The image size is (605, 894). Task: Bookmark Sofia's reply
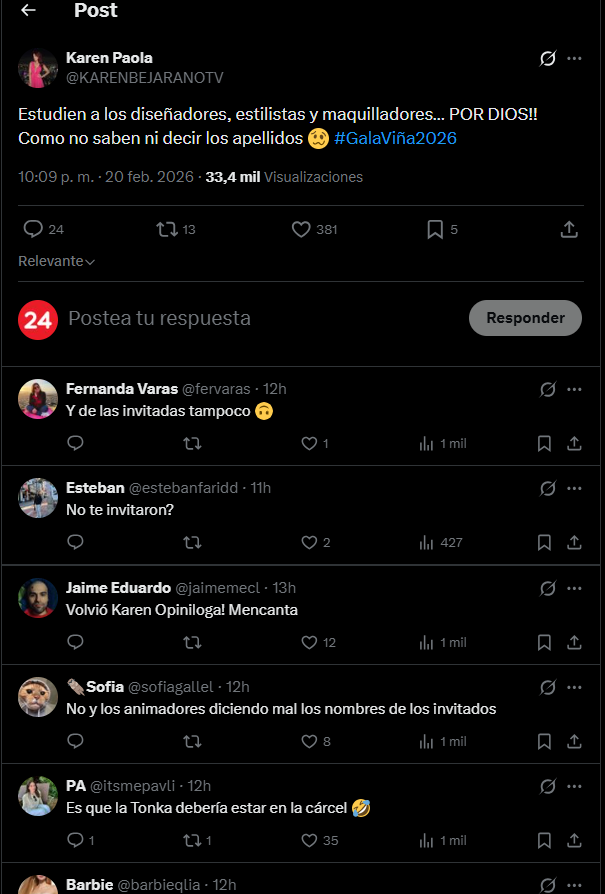(544, 742)
